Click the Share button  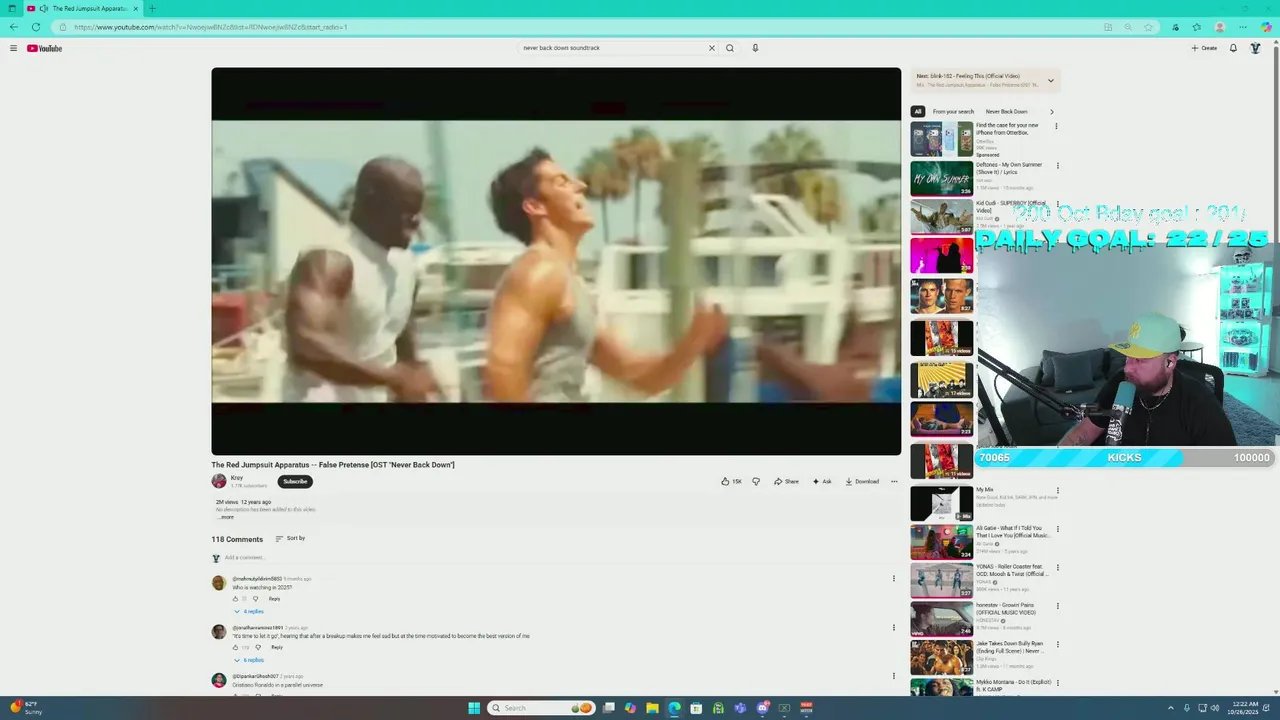click(786, 481)
